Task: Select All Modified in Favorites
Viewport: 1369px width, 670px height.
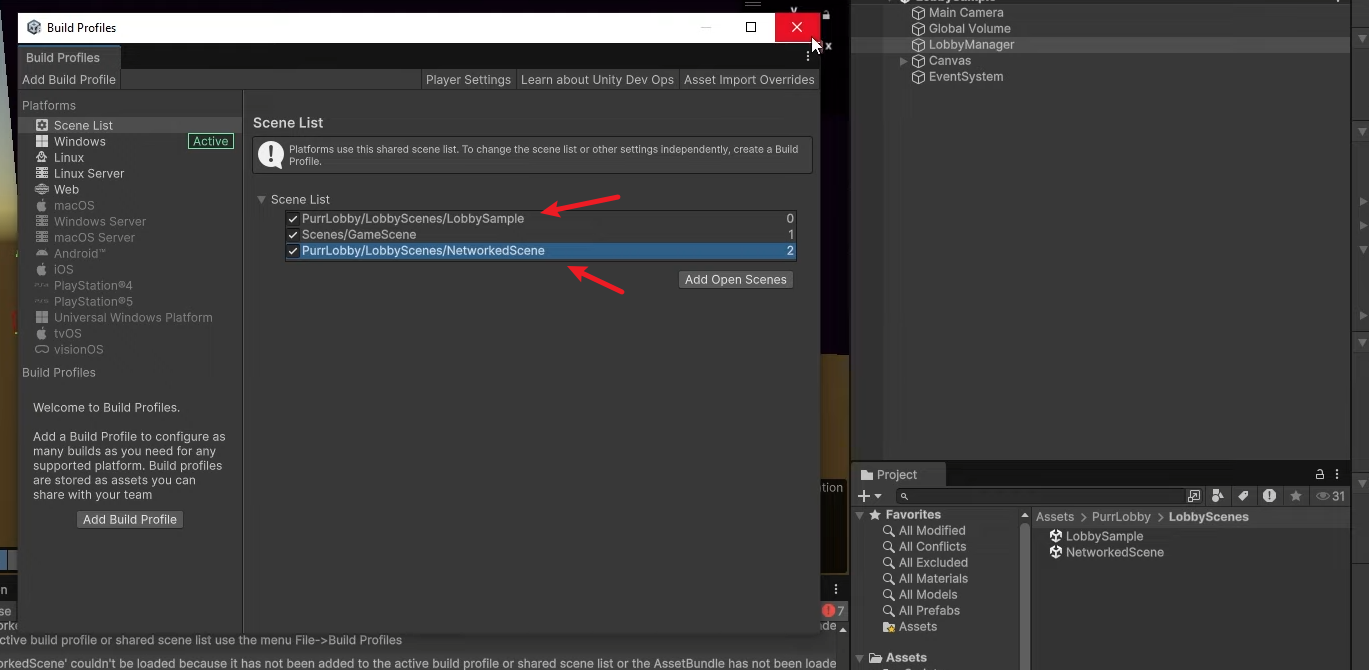Action: tap(932, 531)
